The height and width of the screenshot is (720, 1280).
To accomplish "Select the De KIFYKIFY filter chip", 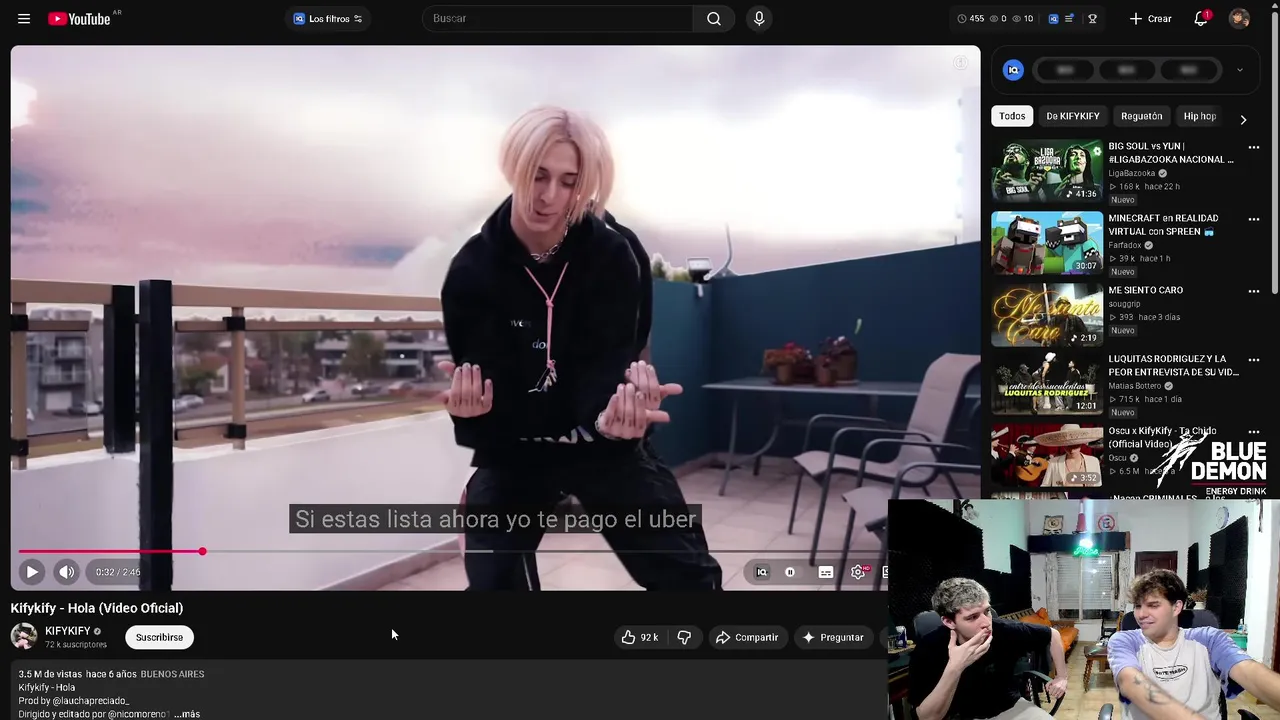I will click(1072, 116).
